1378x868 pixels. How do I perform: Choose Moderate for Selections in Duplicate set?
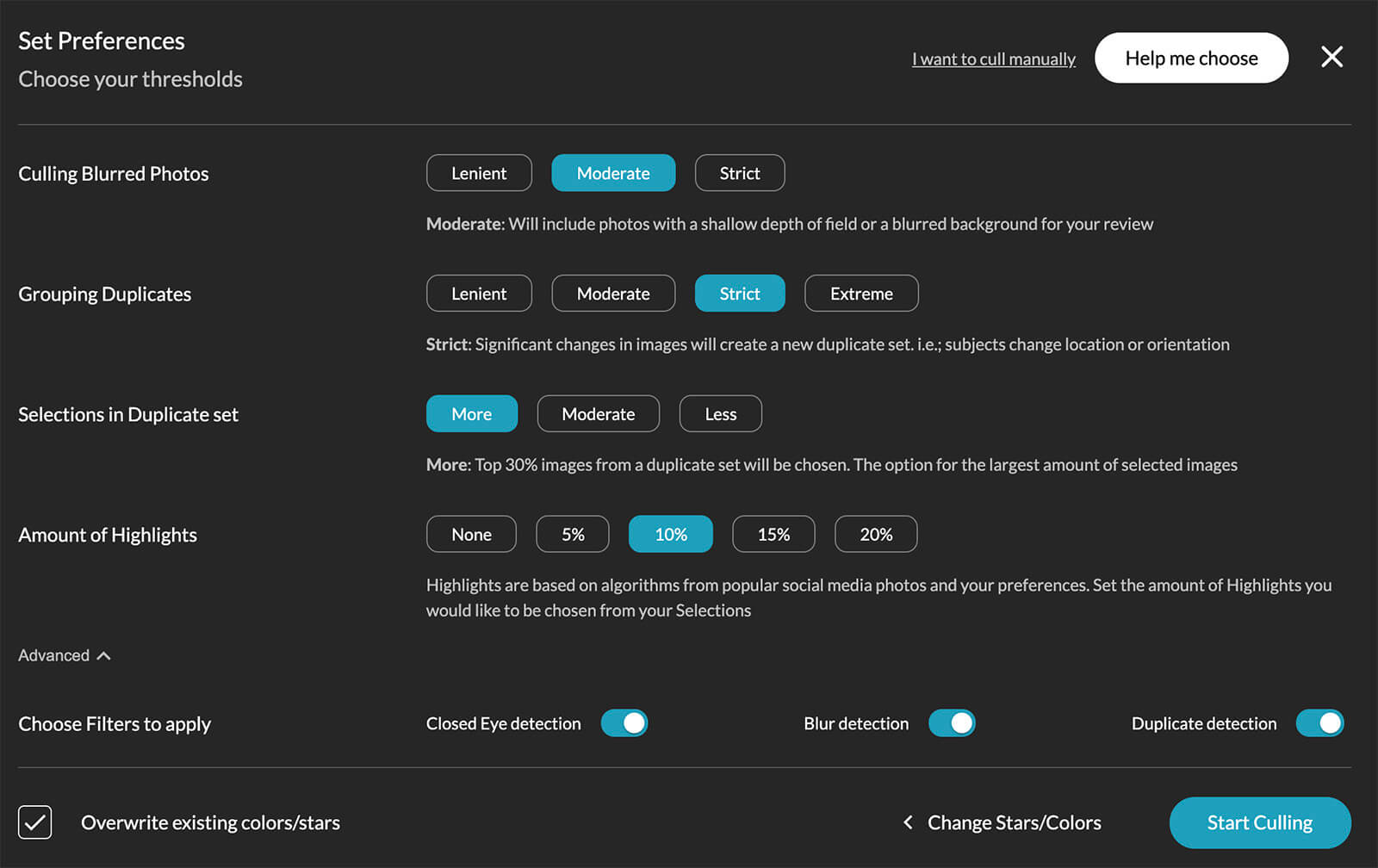click(x=598, y=414)
